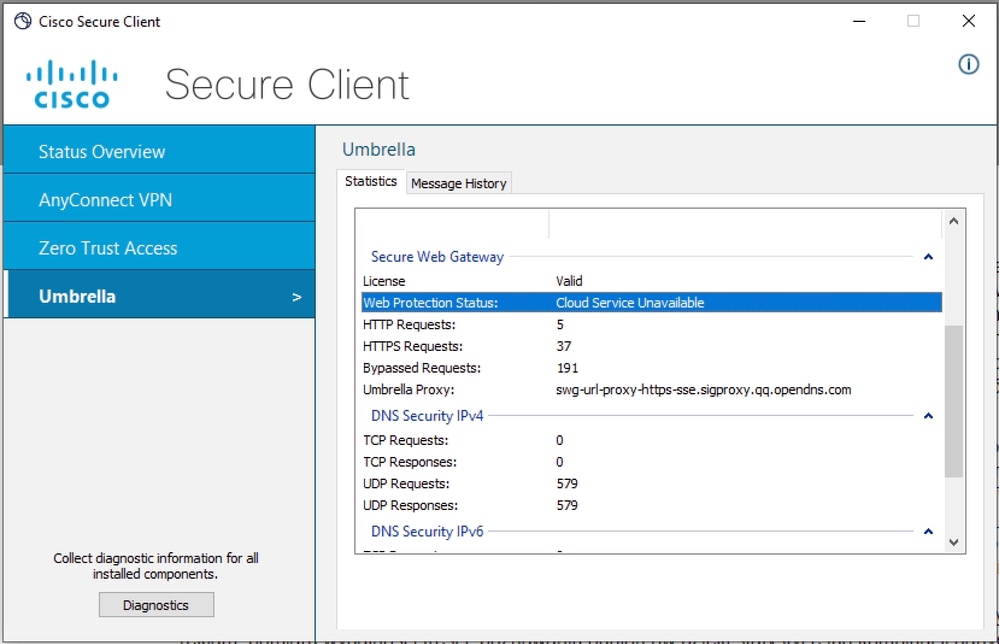
Task: Click the Cisco logo in the header
Action: [71, 84]
